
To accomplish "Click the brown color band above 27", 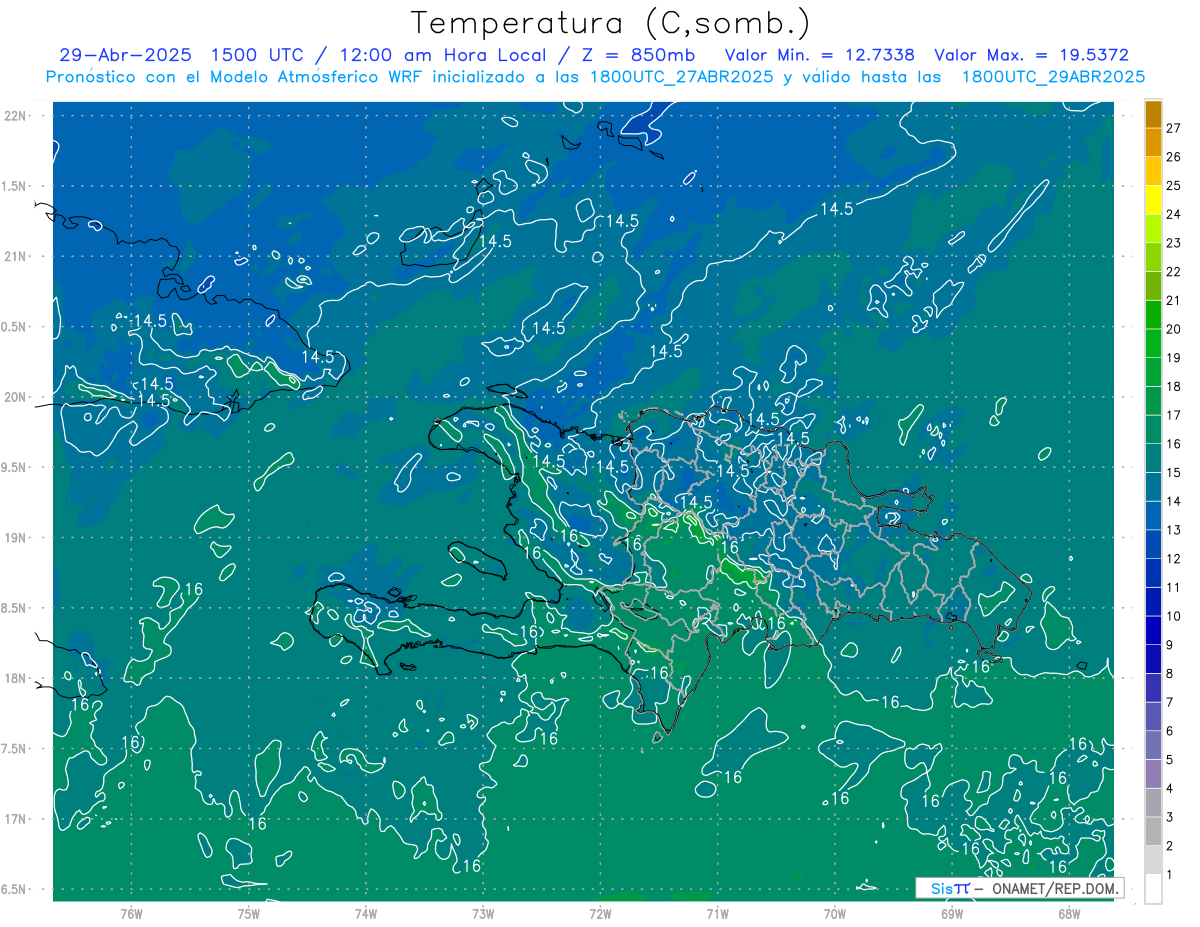I will click(1153, 114).
